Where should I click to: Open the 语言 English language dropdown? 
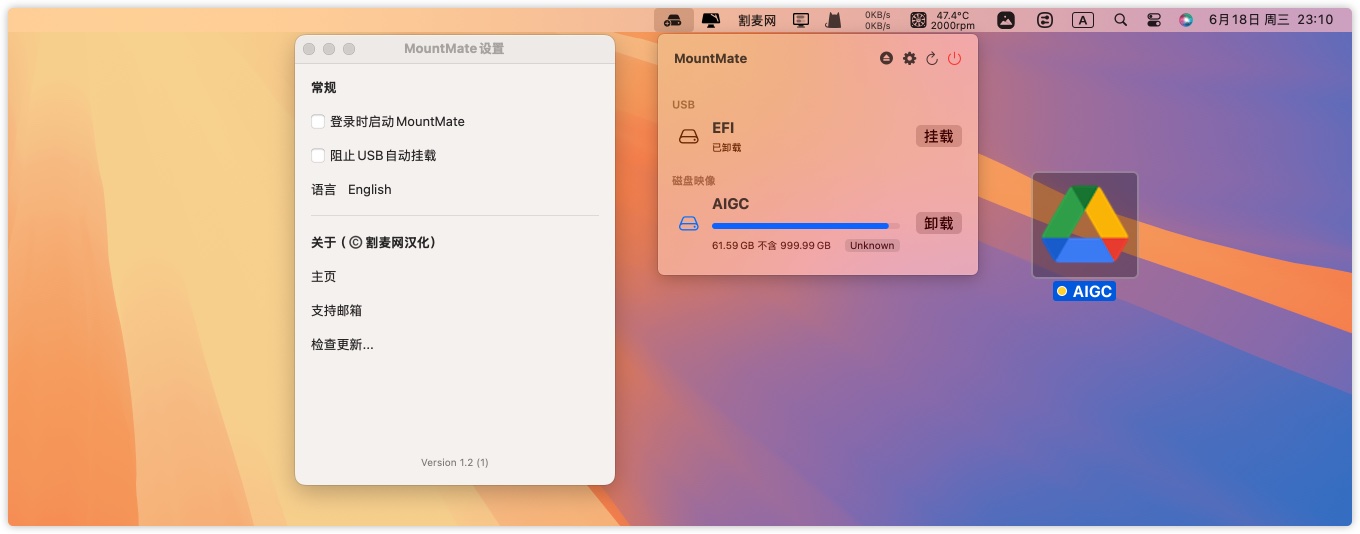point(370,190)
